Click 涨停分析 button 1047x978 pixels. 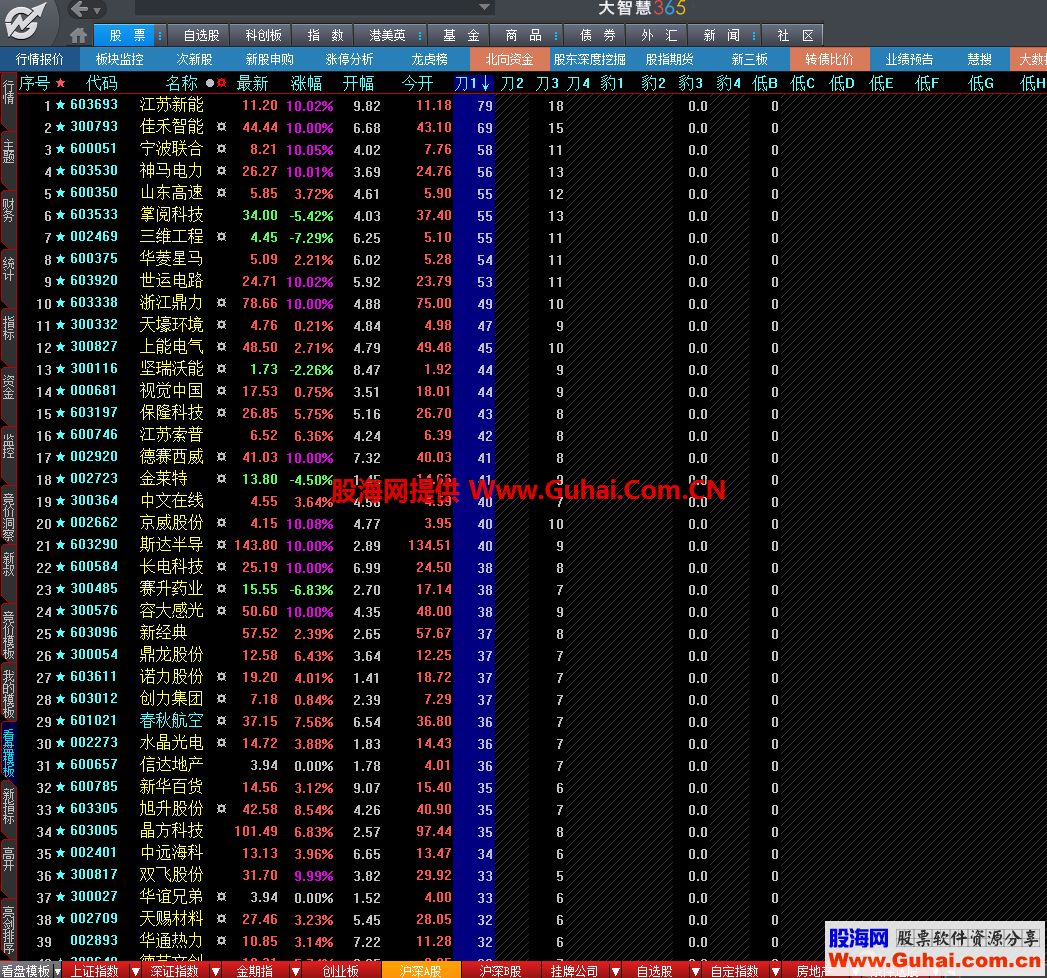[349, 59]
